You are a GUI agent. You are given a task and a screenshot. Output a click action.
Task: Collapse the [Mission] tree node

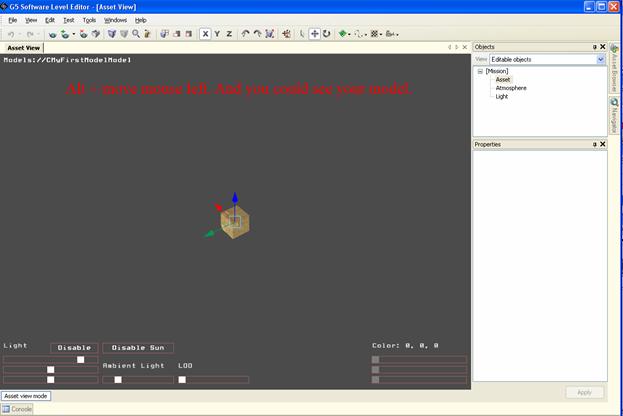[480, 71]
